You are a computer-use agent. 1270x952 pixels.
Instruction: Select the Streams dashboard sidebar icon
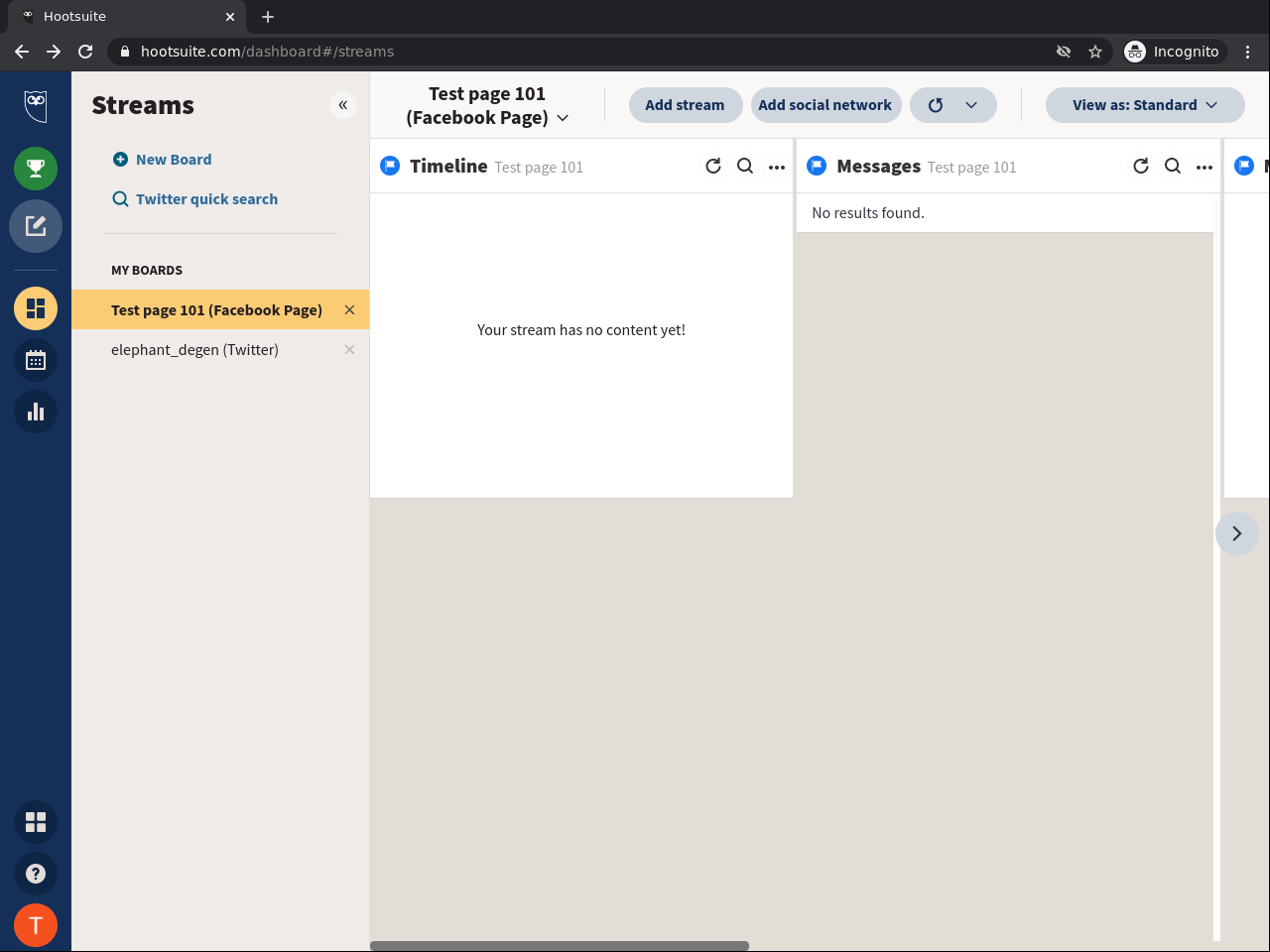[x=36, y=308]
